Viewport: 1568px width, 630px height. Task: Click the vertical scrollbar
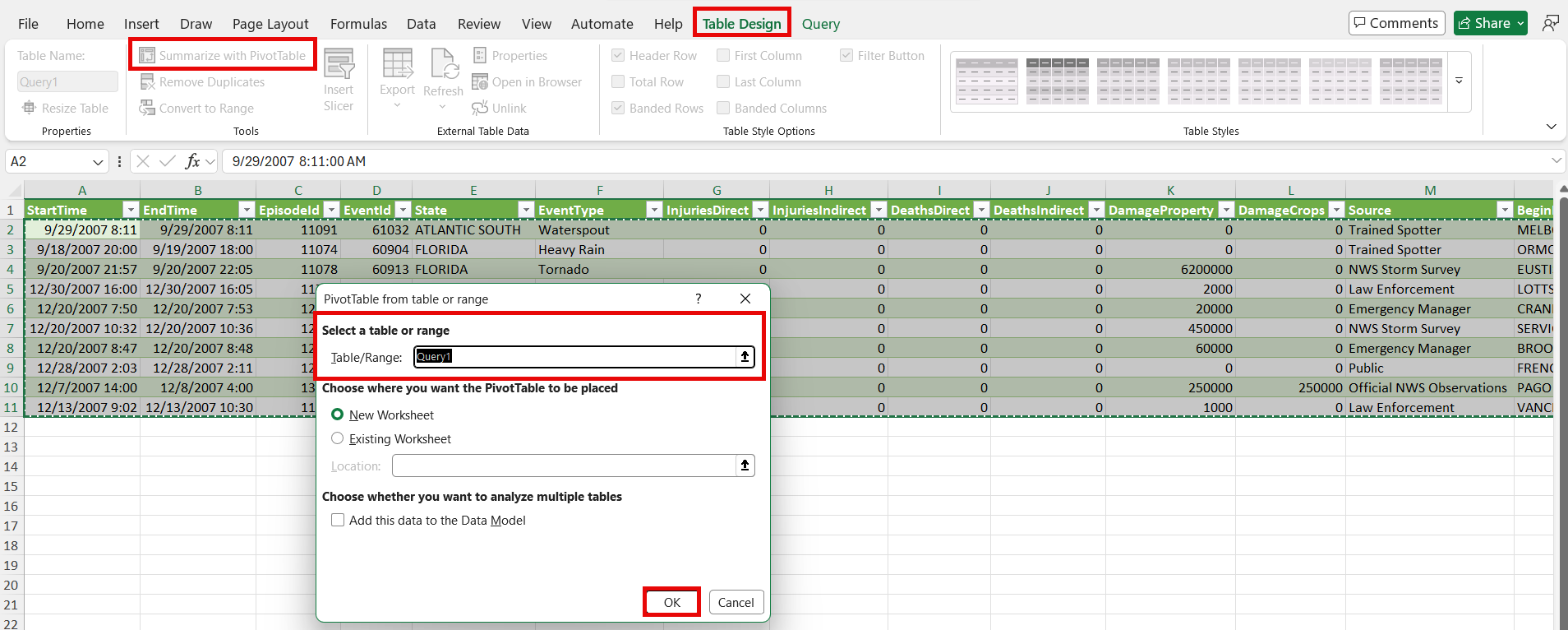click(x=1562, y=411)
